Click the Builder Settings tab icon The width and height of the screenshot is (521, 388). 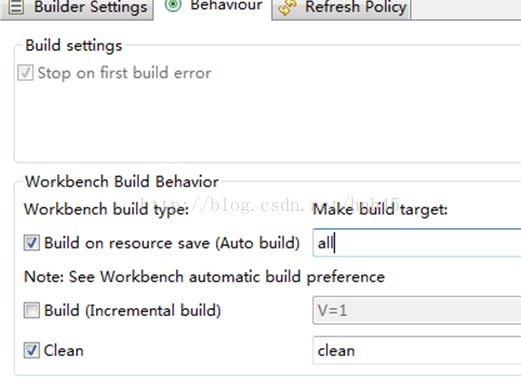click(x=16, y=7)
